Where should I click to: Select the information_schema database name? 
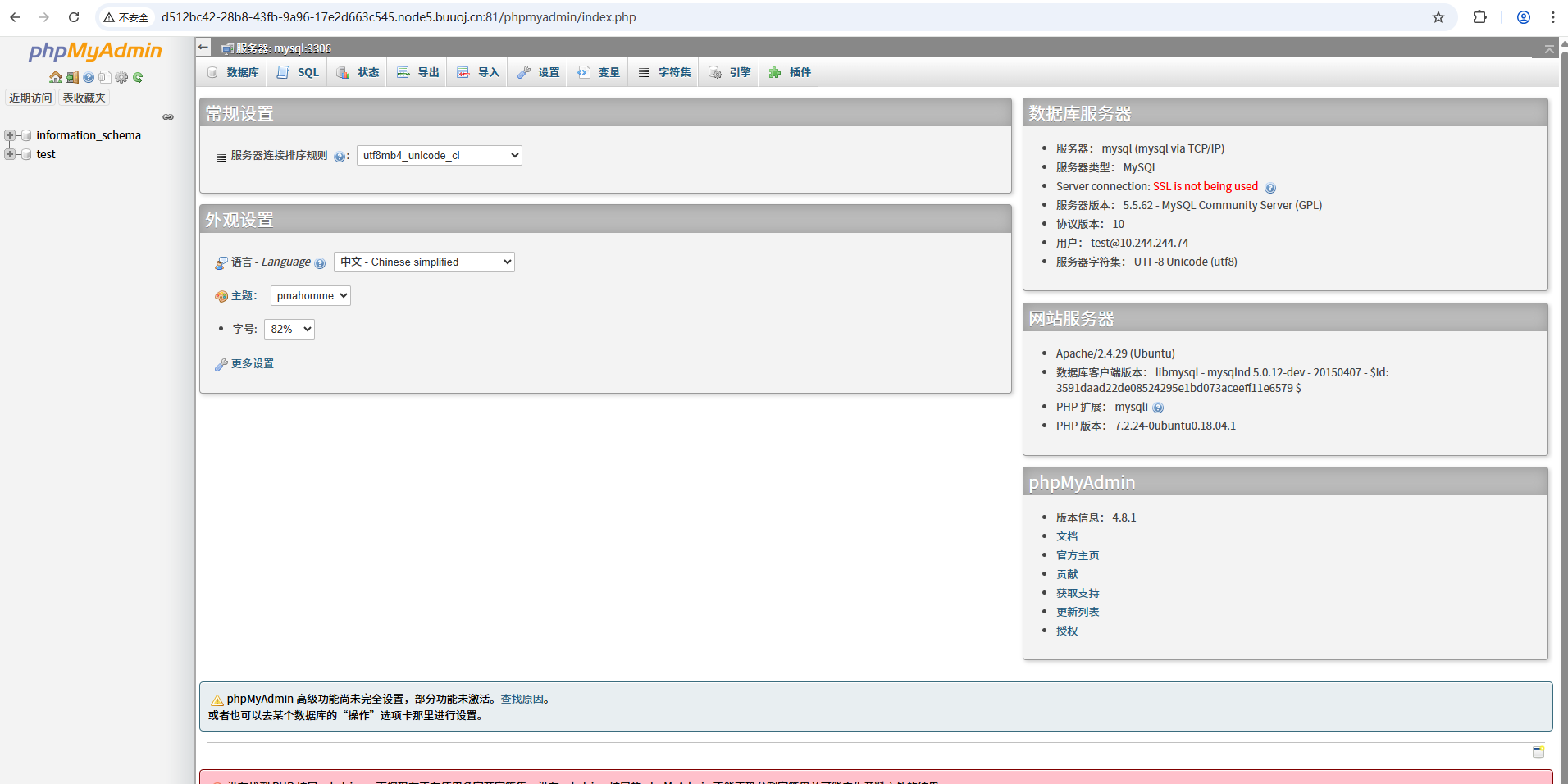(x=89, y=135)
